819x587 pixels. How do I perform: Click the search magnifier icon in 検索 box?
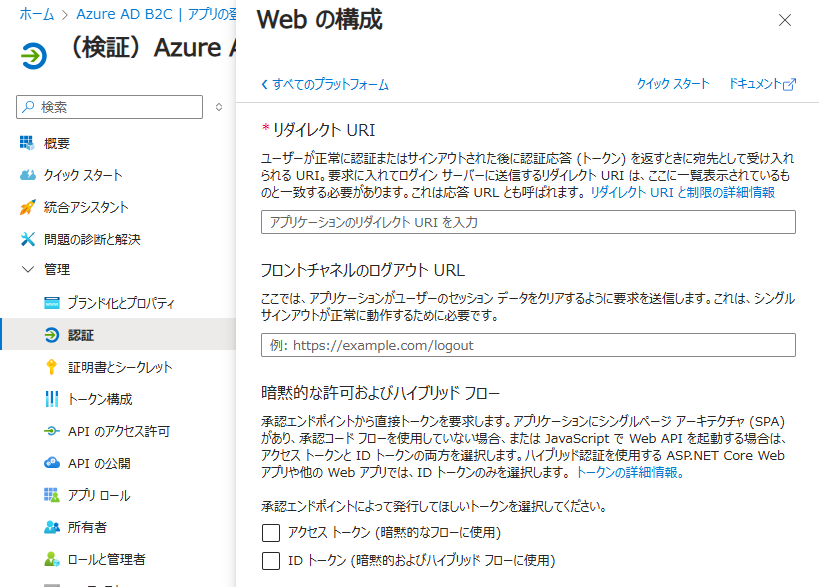[28, 107]
